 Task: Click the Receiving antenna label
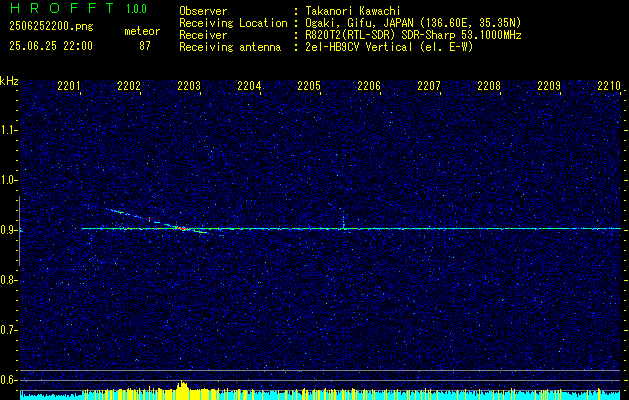(x=230, y=47)
